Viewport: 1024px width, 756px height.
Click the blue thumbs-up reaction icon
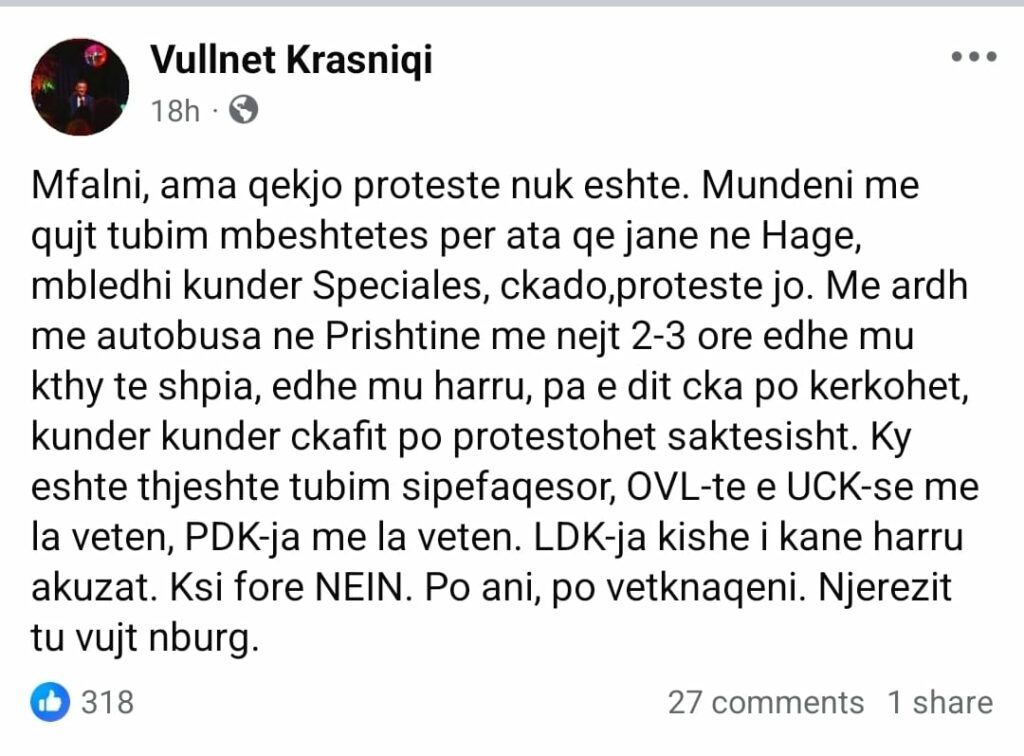(x=51, y=701)
